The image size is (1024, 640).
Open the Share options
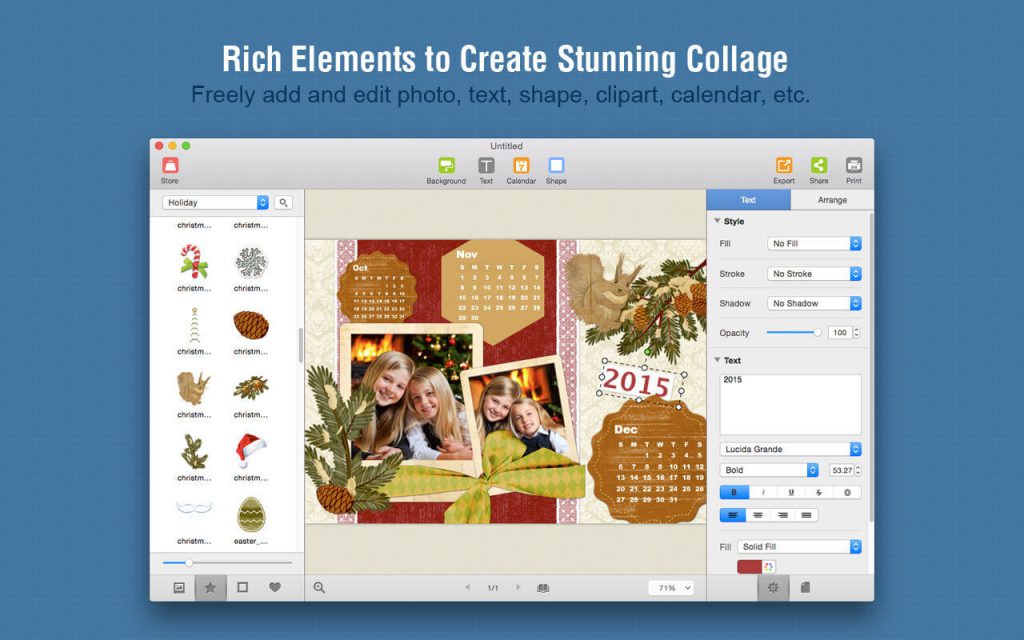[819, 166]
